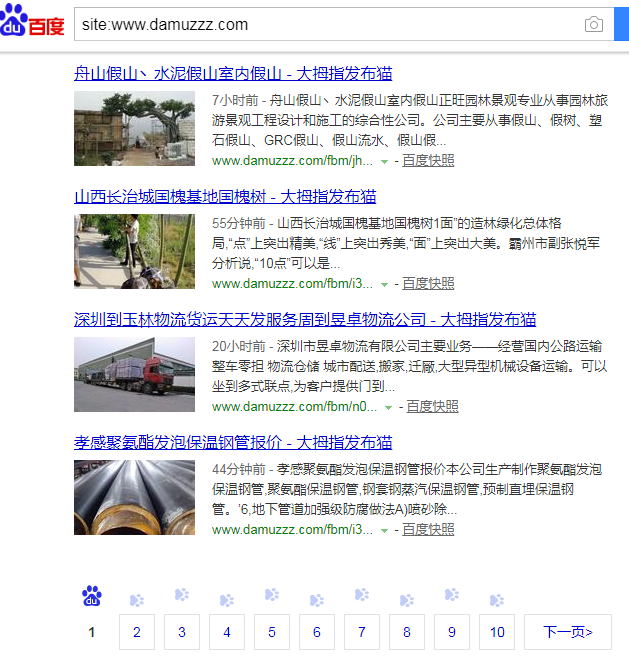This screenshot has height=672, width=629.
Task: Click the Baidu logo icon
Action: coord(31,22)
